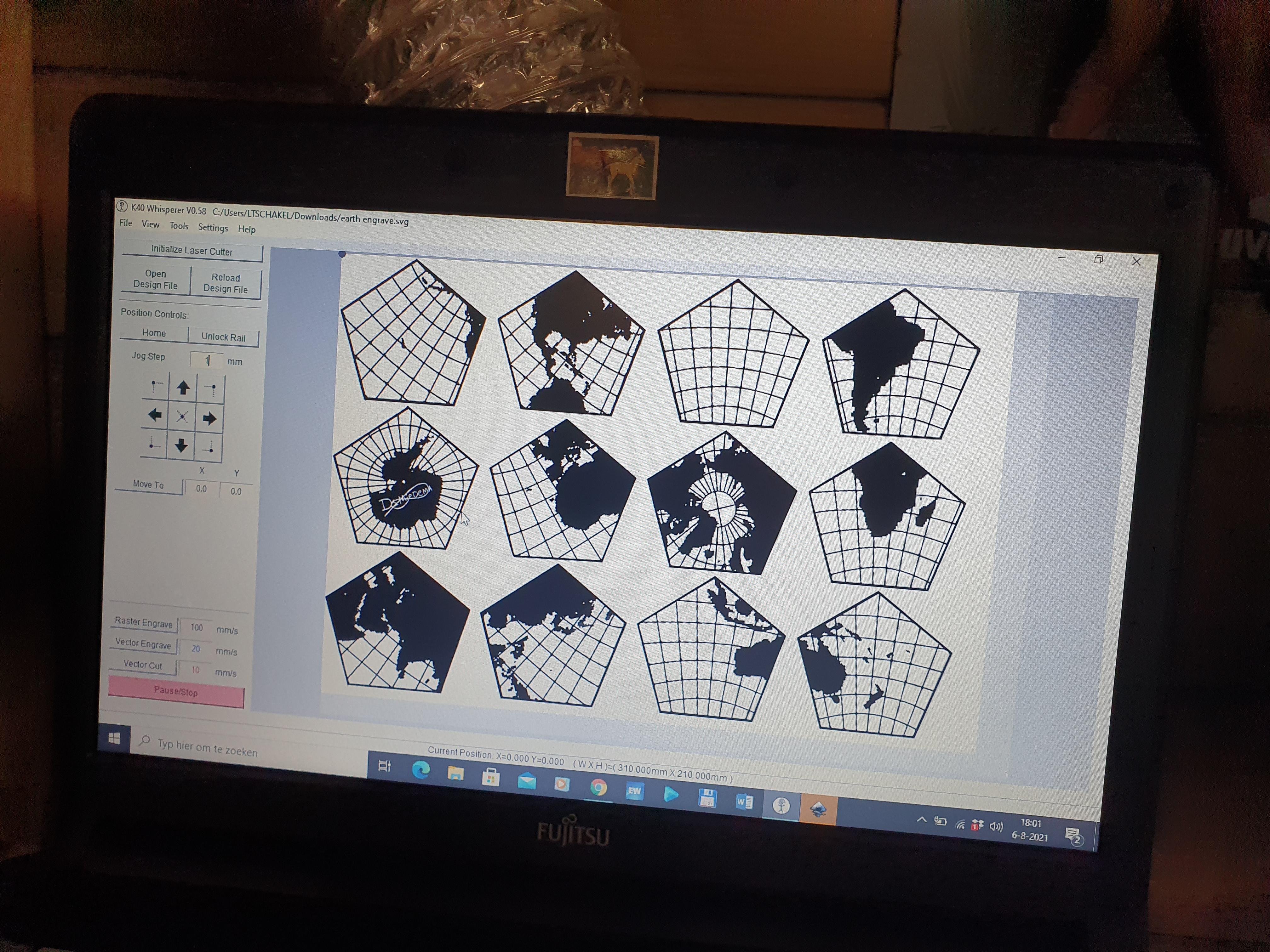1270x952 pixels.
Task: Open the File menu
Action: coord(126,223)
